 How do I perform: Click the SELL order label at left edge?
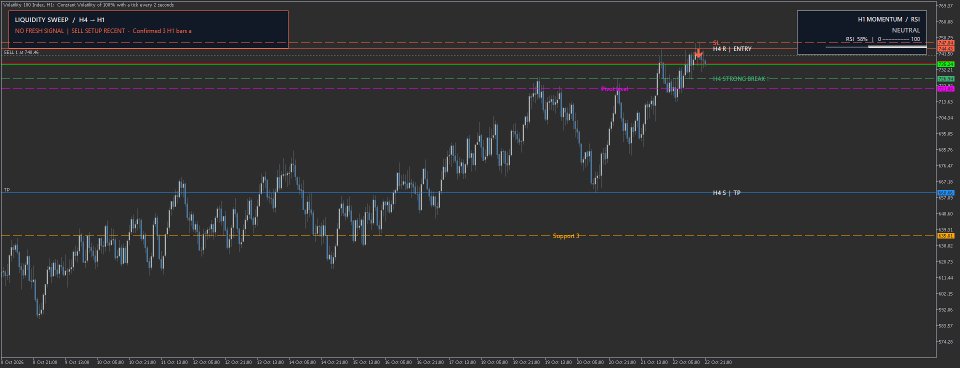point(22,53)
